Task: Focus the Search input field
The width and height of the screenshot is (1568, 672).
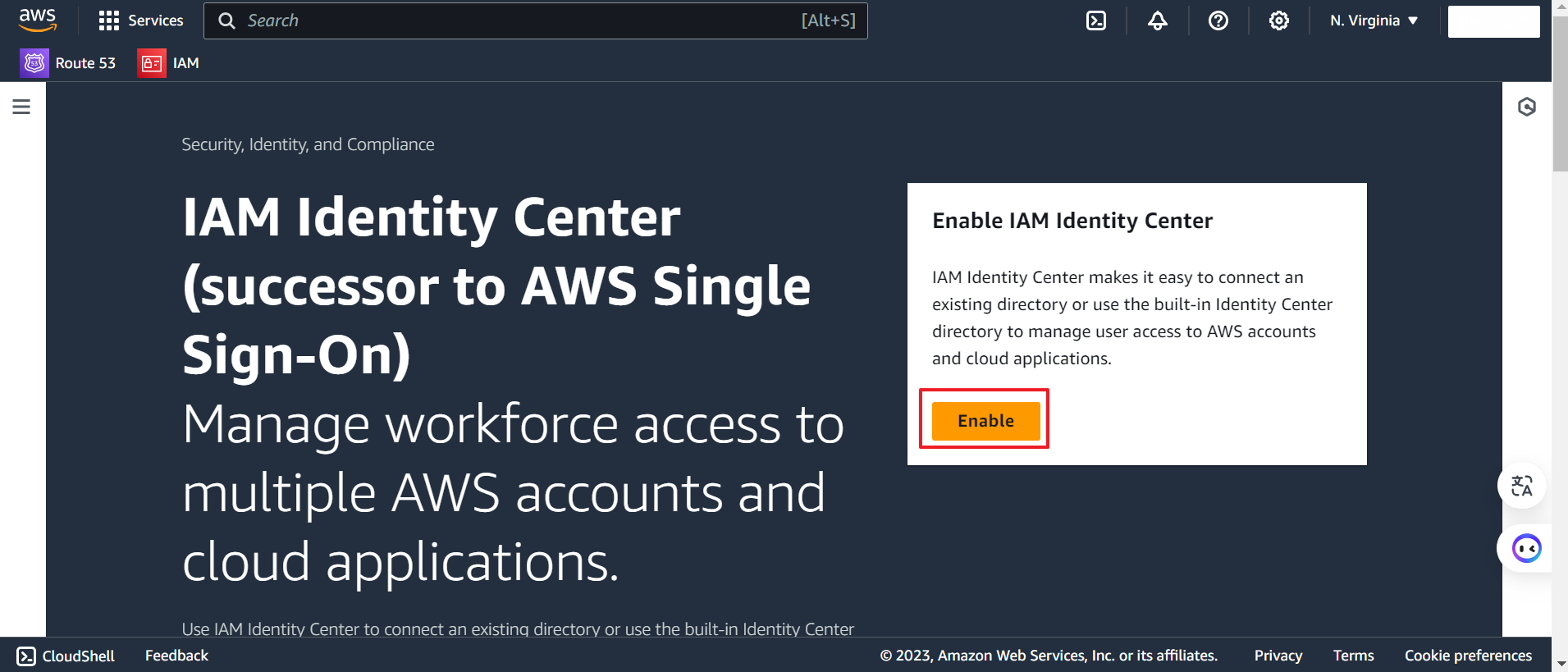Action: tap(536, 21)
